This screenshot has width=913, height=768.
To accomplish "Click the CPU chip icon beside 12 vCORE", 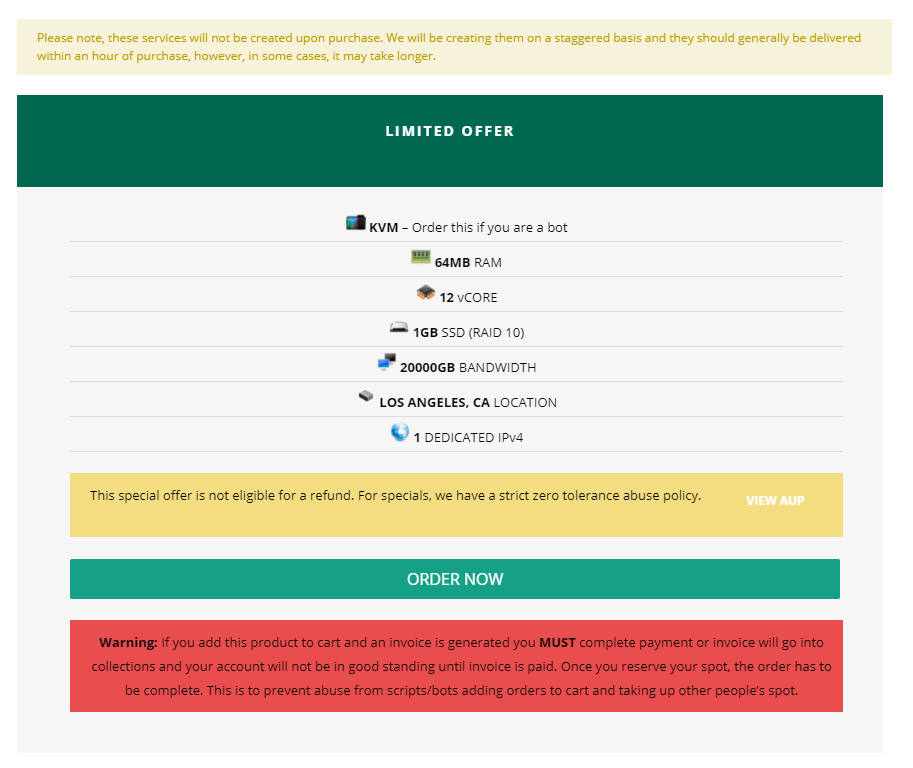I will tap(426, 292).
